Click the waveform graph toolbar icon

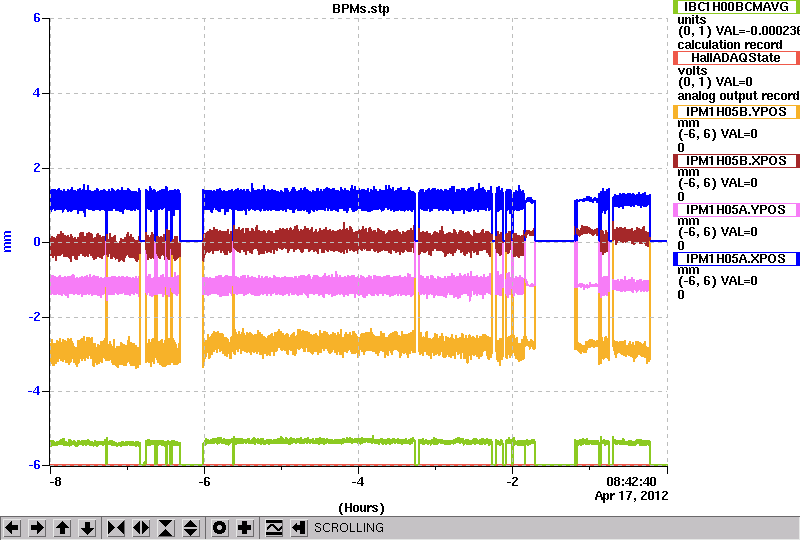tap(274, 527)
